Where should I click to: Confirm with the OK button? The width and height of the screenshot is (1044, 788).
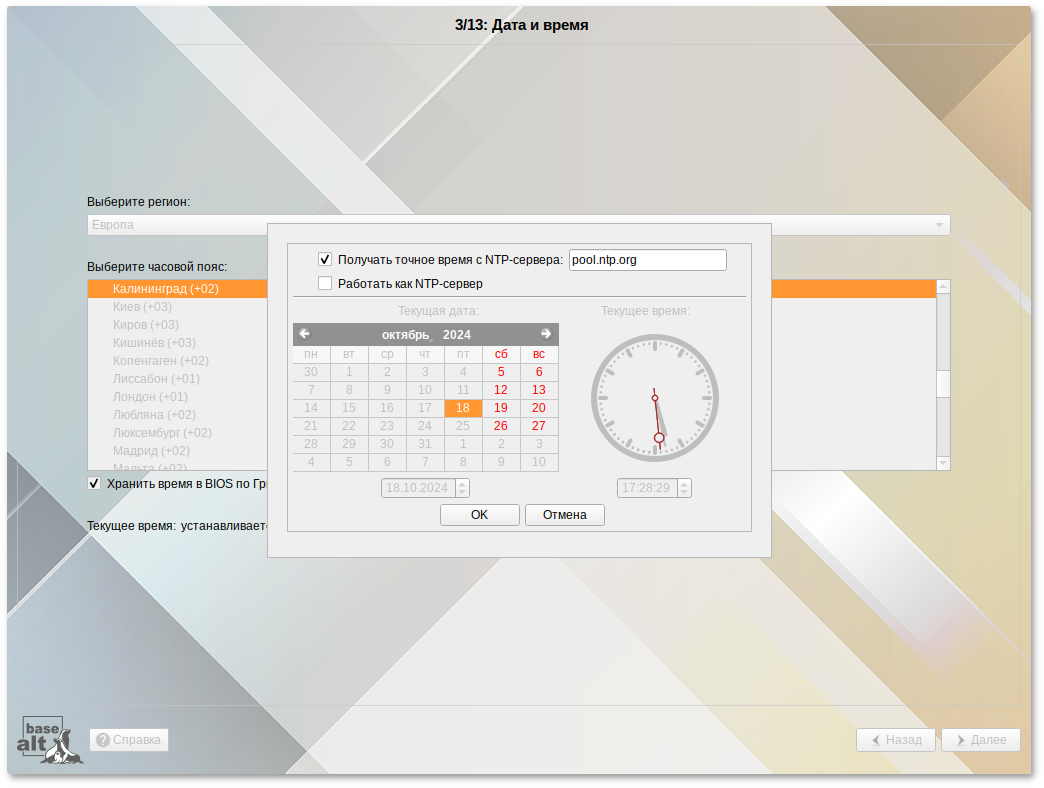(x=479, y=515)
